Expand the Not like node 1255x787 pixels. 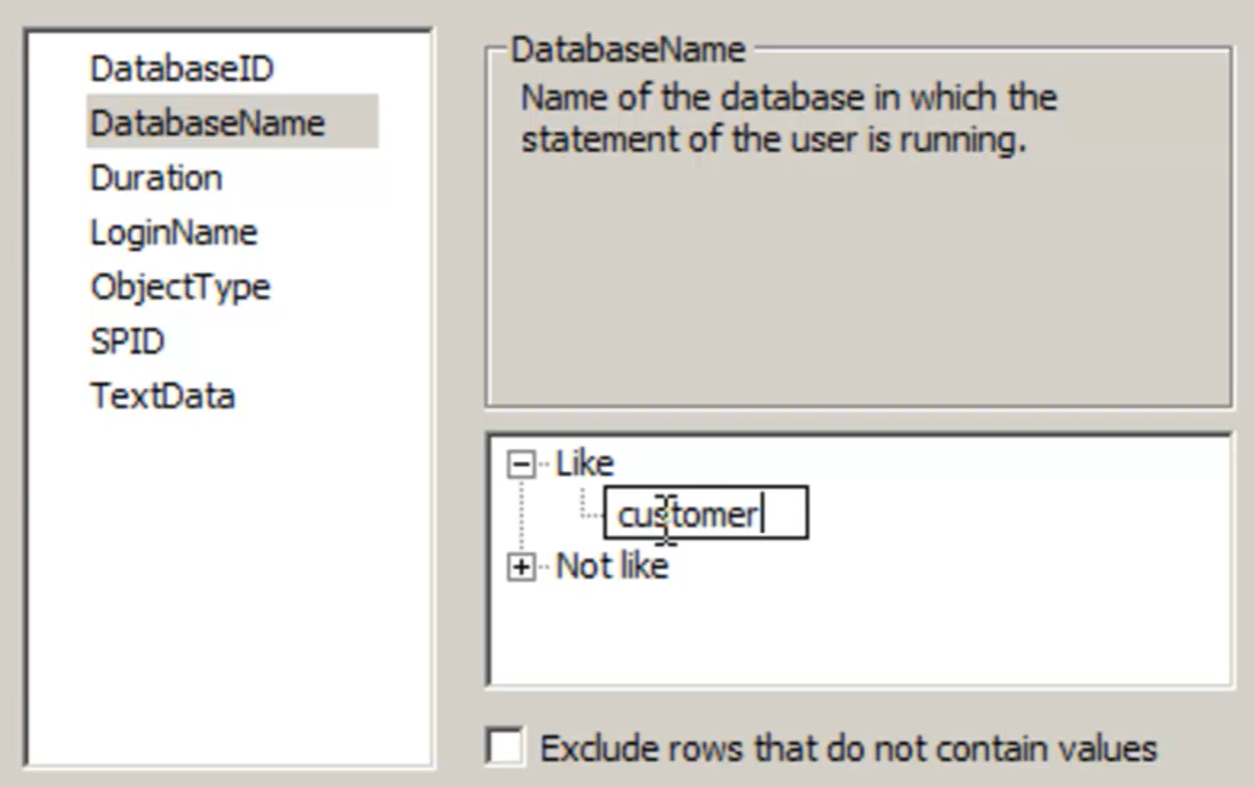(x=520, y=568)
